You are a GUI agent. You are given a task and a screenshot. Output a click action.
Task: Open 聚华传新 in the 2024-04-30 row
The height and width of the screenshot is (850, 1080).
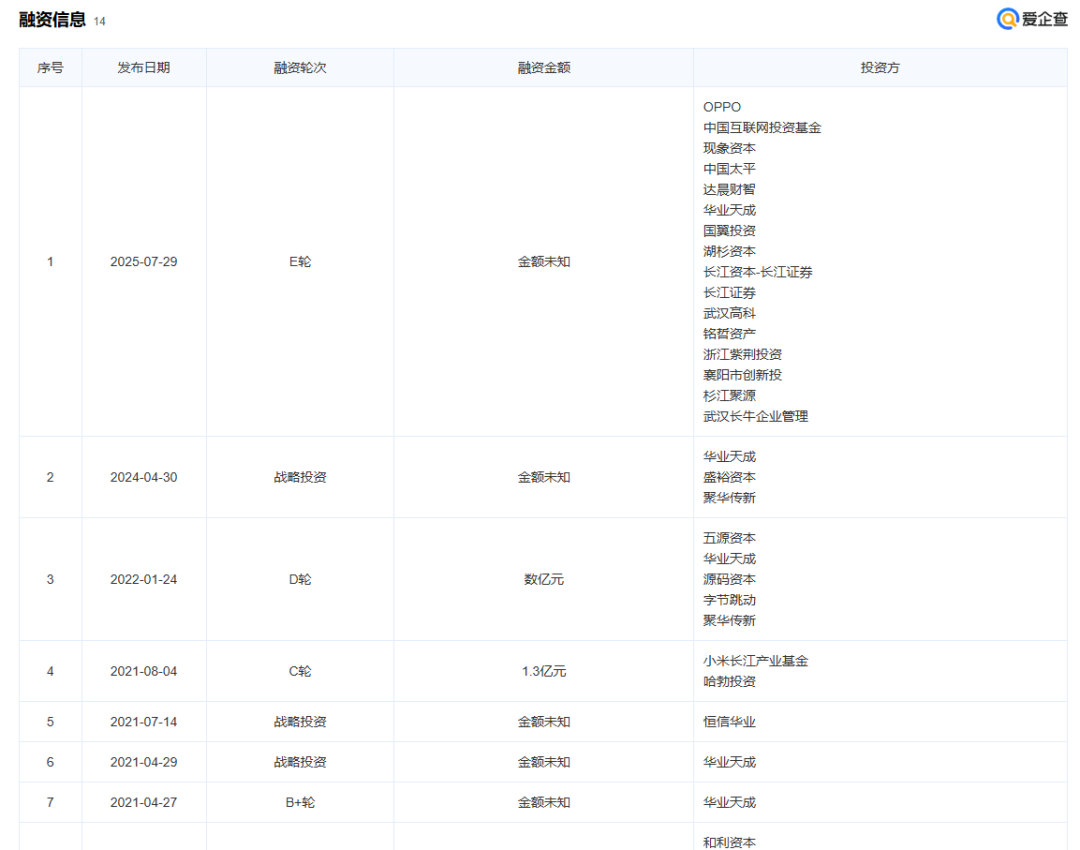point(729,498)
